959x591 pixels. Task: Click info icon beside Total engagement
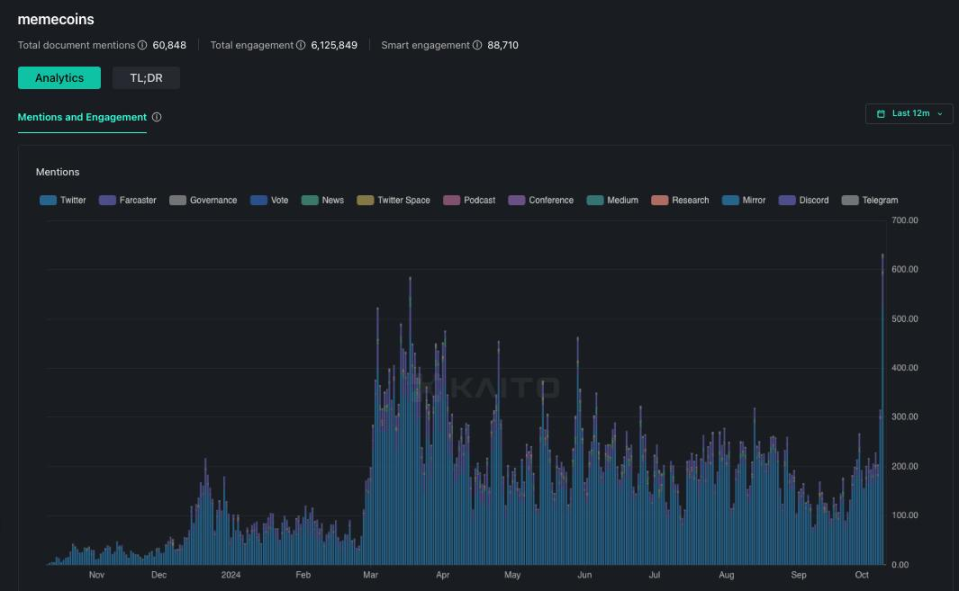click(301, 45)
